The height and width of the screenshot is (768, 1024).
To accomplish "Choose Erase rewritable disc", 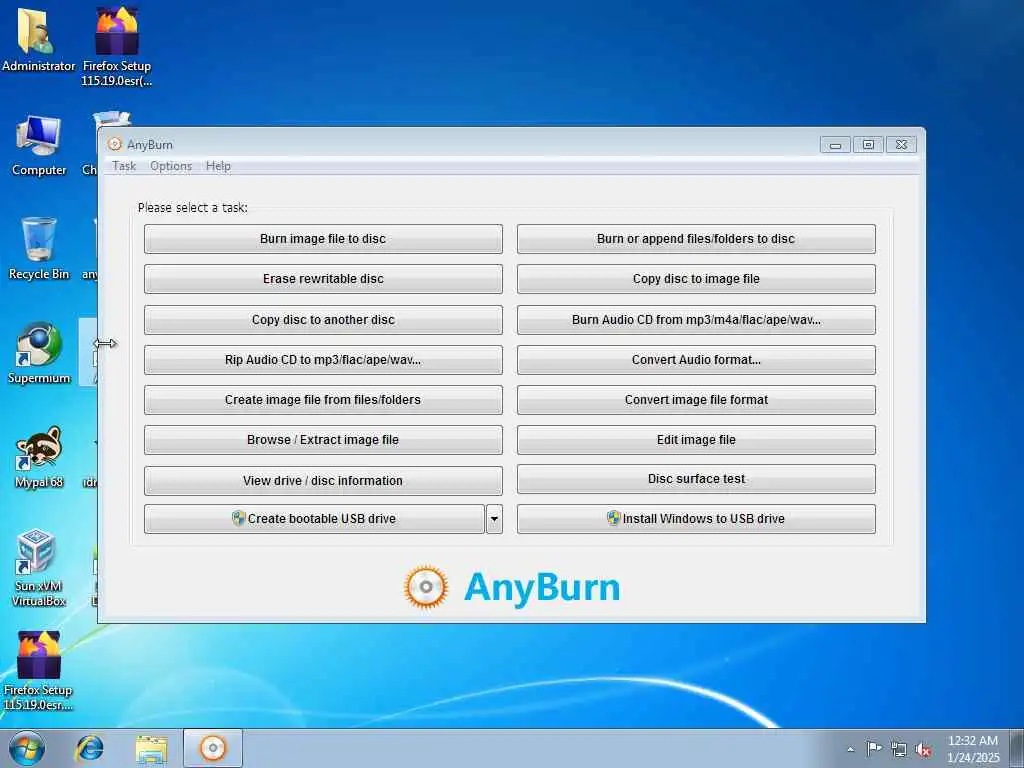I will (x=323, y=279).
